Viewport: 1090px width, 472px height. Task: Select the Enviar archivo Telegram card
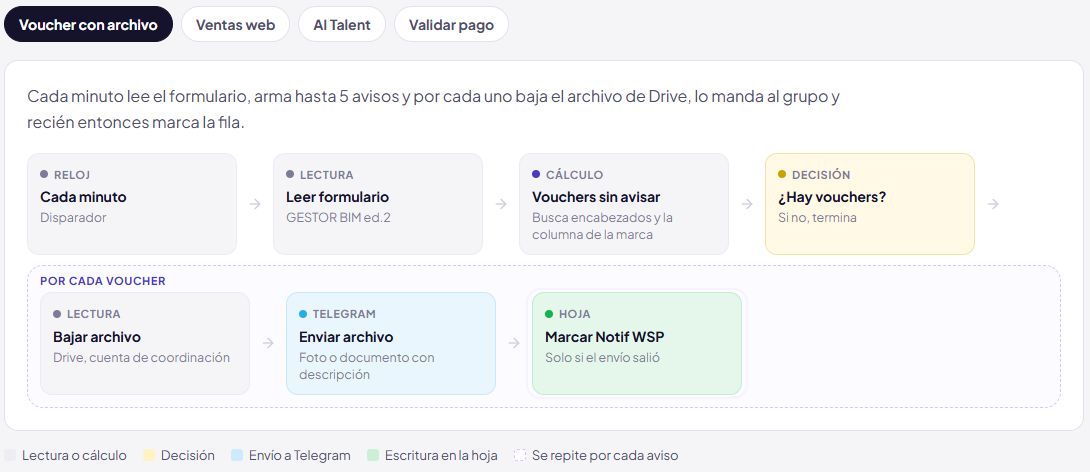(x=391, y=343)
